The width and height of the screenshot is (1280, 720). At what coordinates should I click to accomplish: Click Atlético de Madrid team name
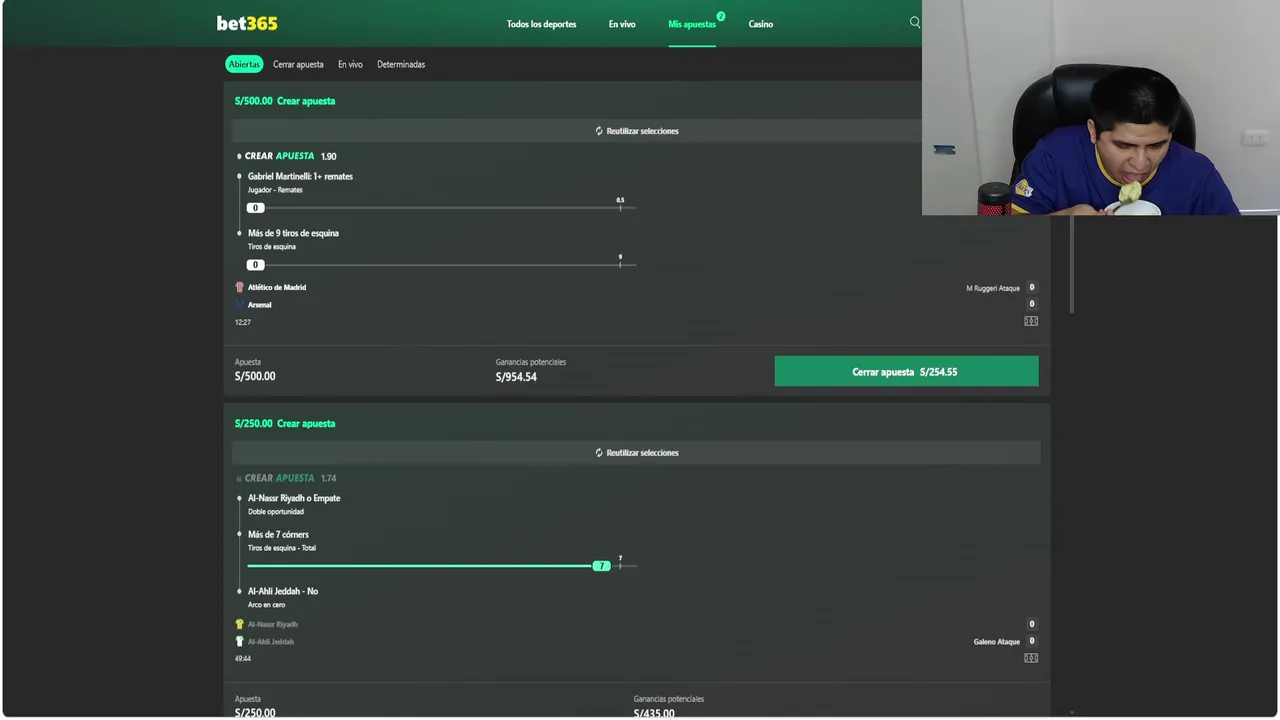click(x=277, y=287)
